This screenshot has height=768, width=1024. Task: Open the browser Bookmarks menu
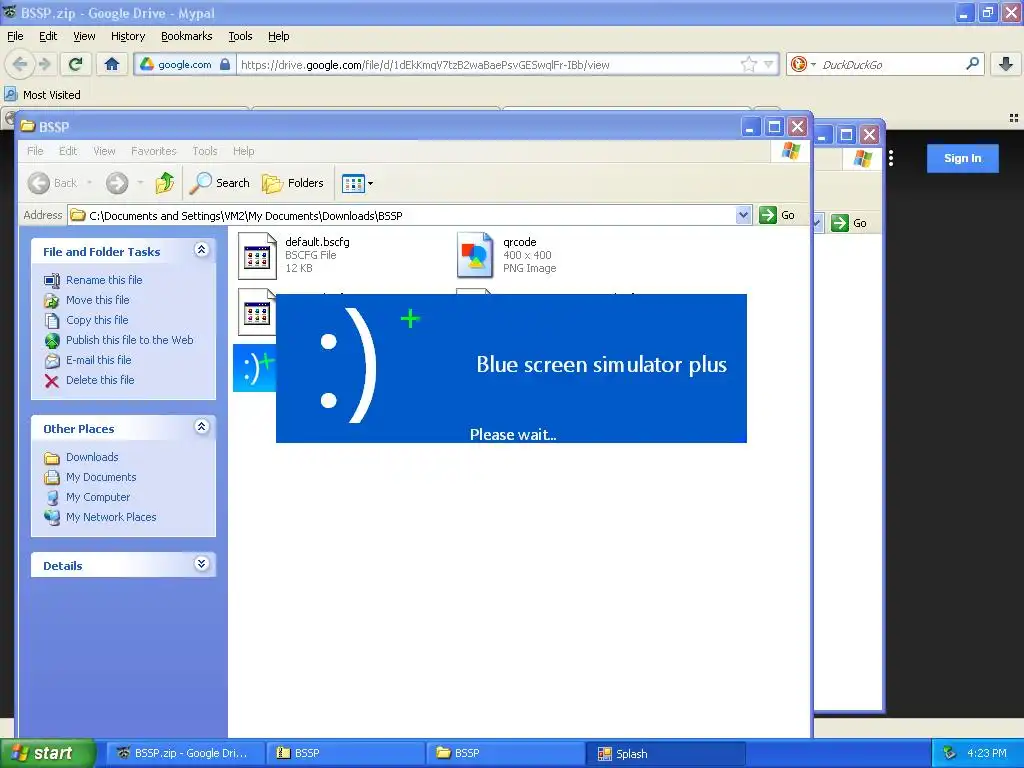[187, 36]
